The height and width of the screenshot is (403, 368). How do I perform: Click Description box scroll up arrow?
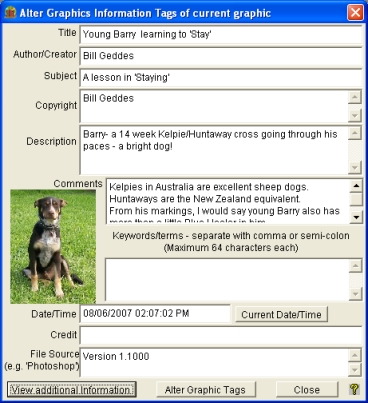pyautogui.click(x=355, y=133)
